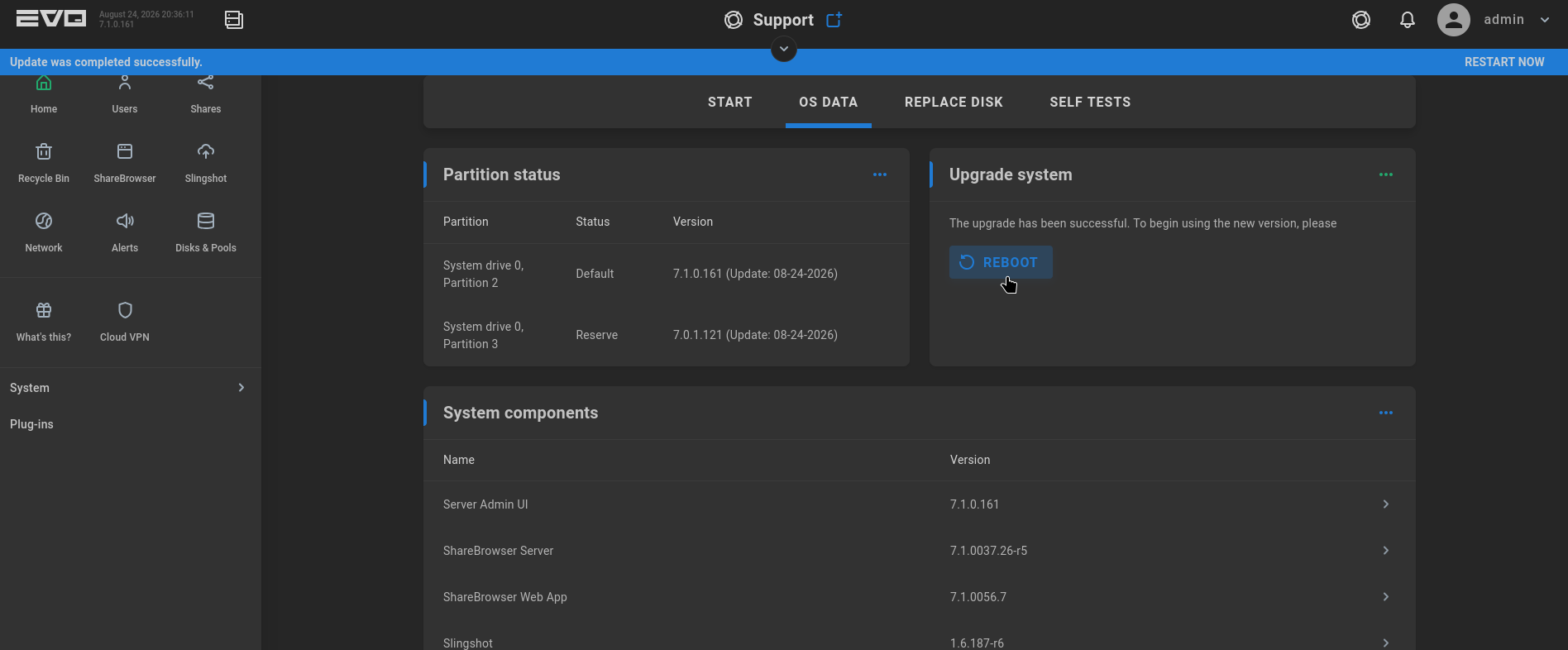Open the notifications bell

(1408, 20)
